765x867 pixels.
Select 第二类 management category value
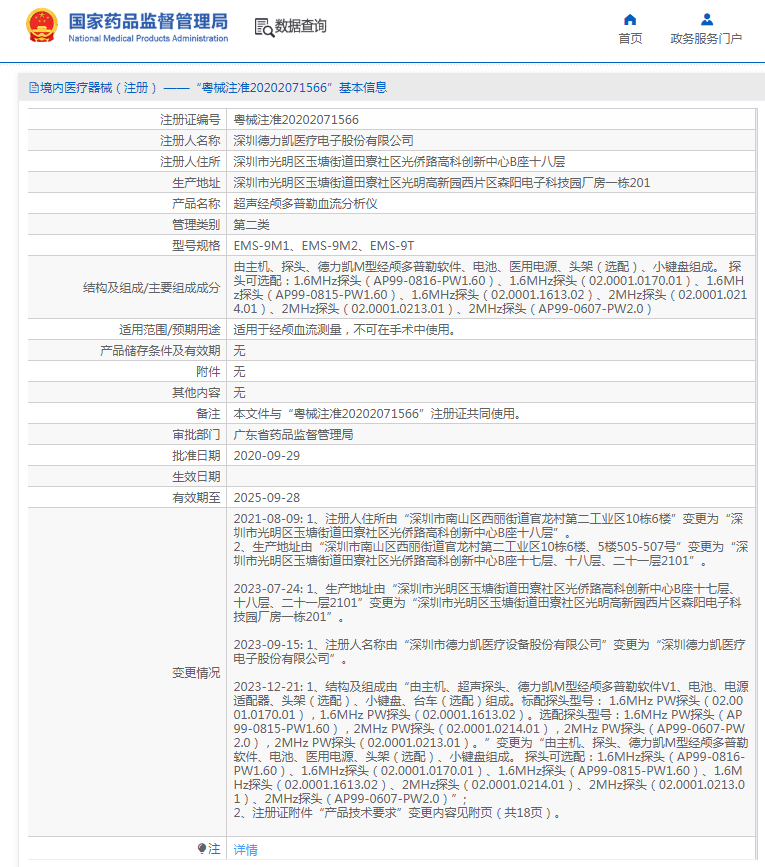pyautogui.click(x=251, y=224)
